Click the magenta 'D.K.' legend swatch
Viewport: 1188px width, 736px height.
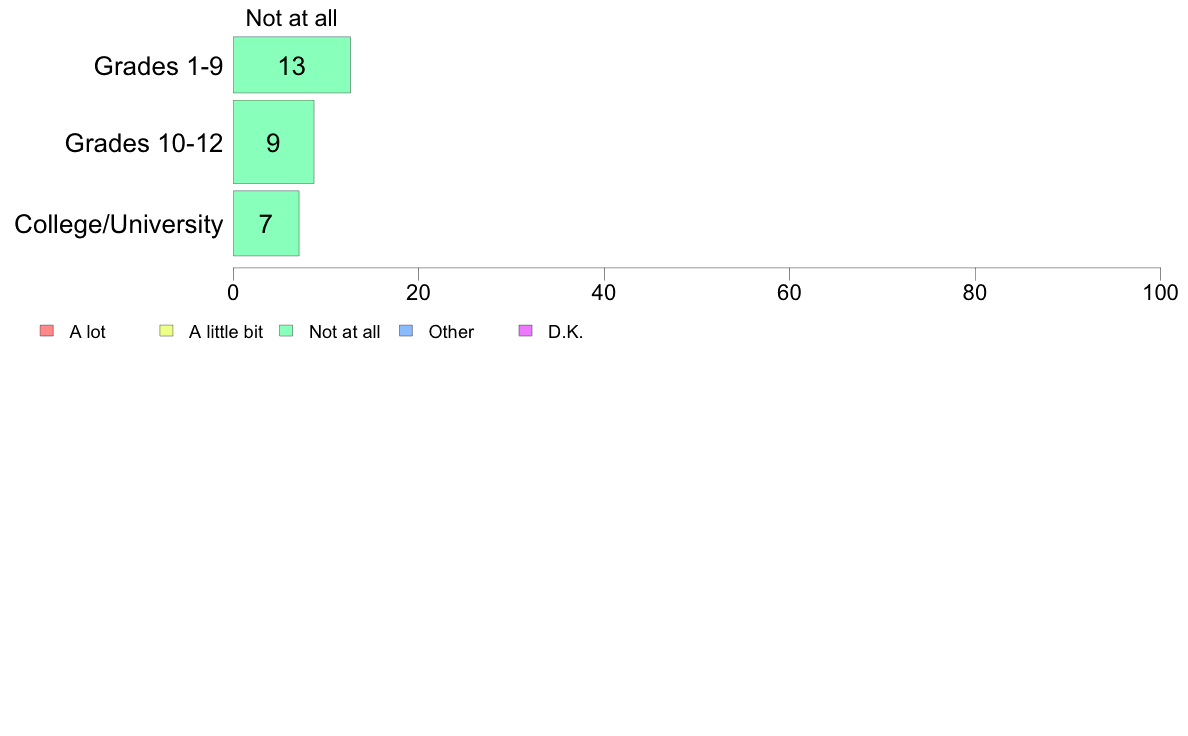526,330
